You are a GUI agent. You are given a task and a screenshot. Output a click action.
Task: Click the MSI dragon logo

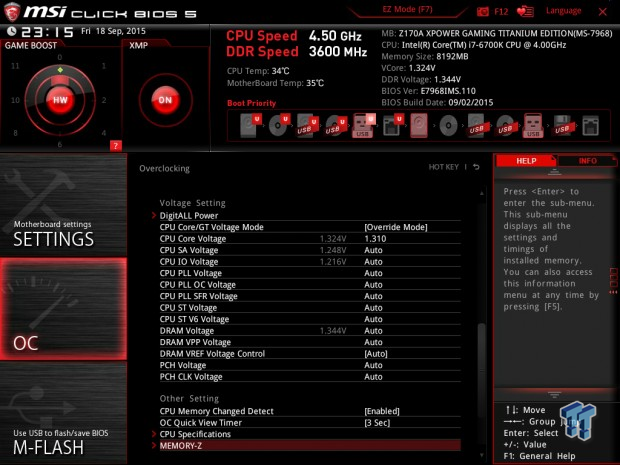[12, 12]
